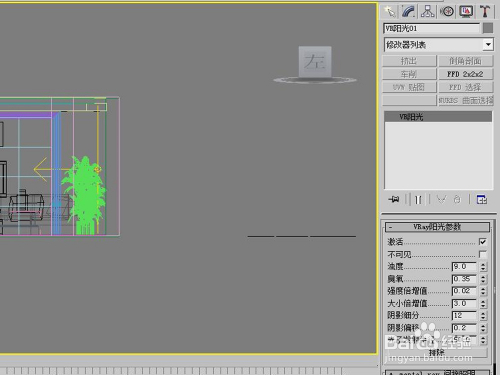Screen dimensions: 500x375
Task: Click the 强度倍增值 value field
Action: click(464, 291)
